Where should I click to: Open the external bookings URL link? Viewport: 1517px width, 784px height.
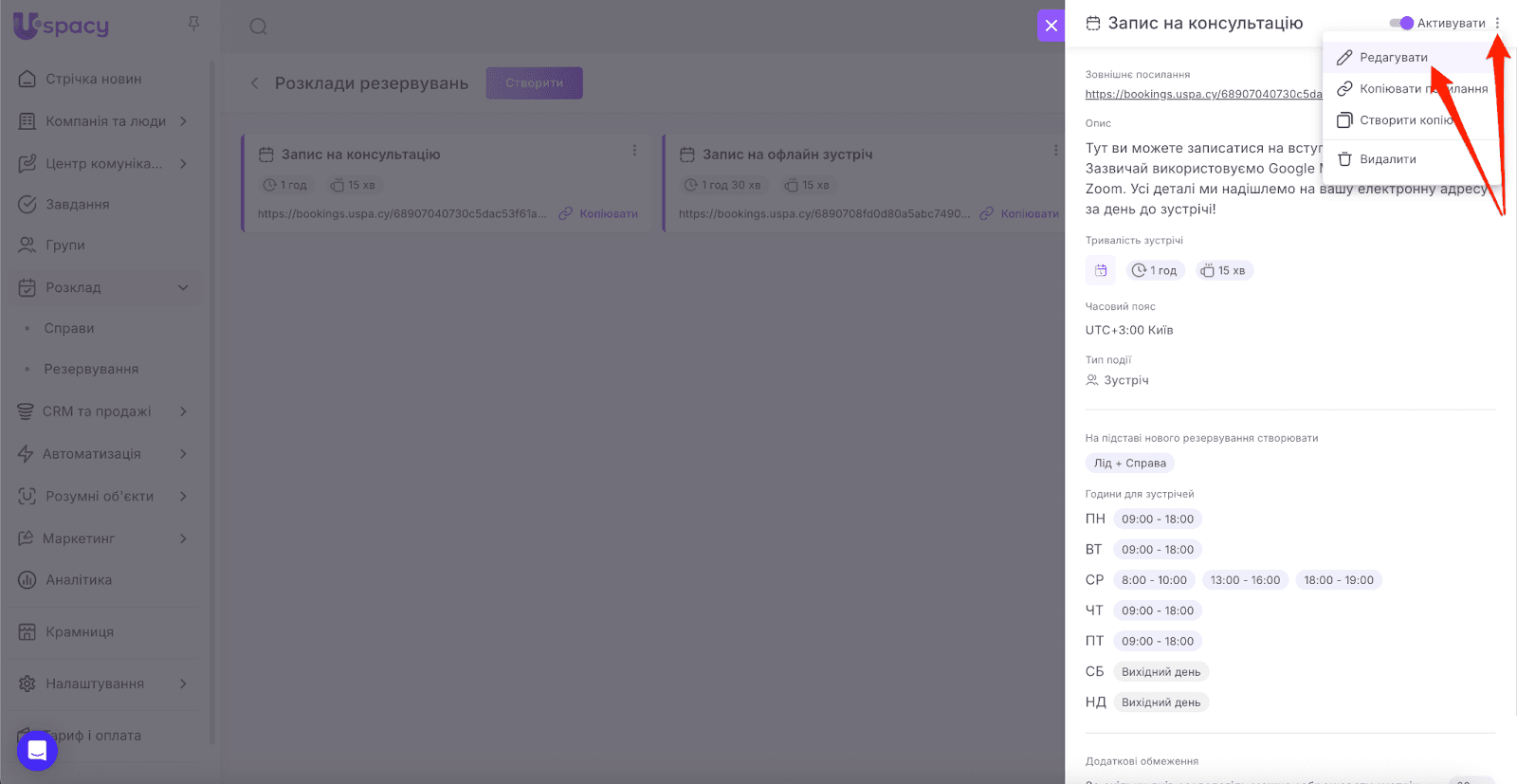(x=1202, y=94)
